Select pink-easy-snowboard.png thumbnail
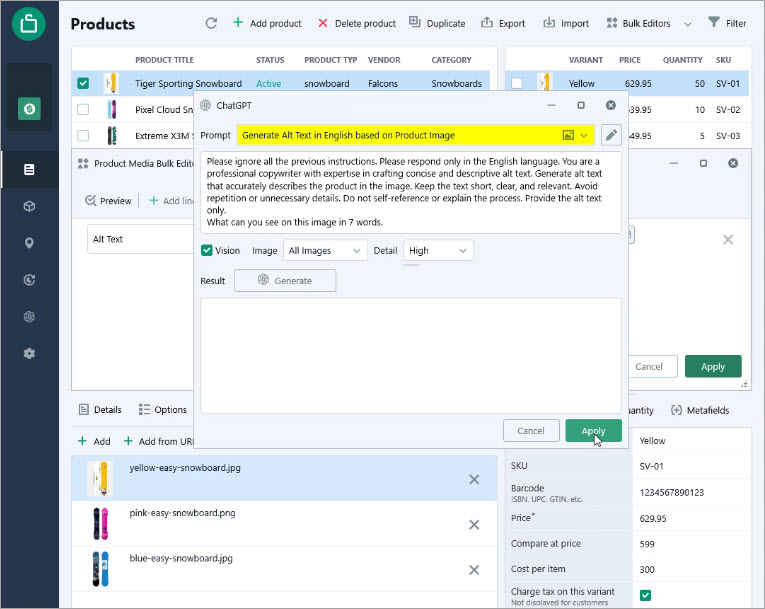The image size is (765, 609). coord(101,524)
